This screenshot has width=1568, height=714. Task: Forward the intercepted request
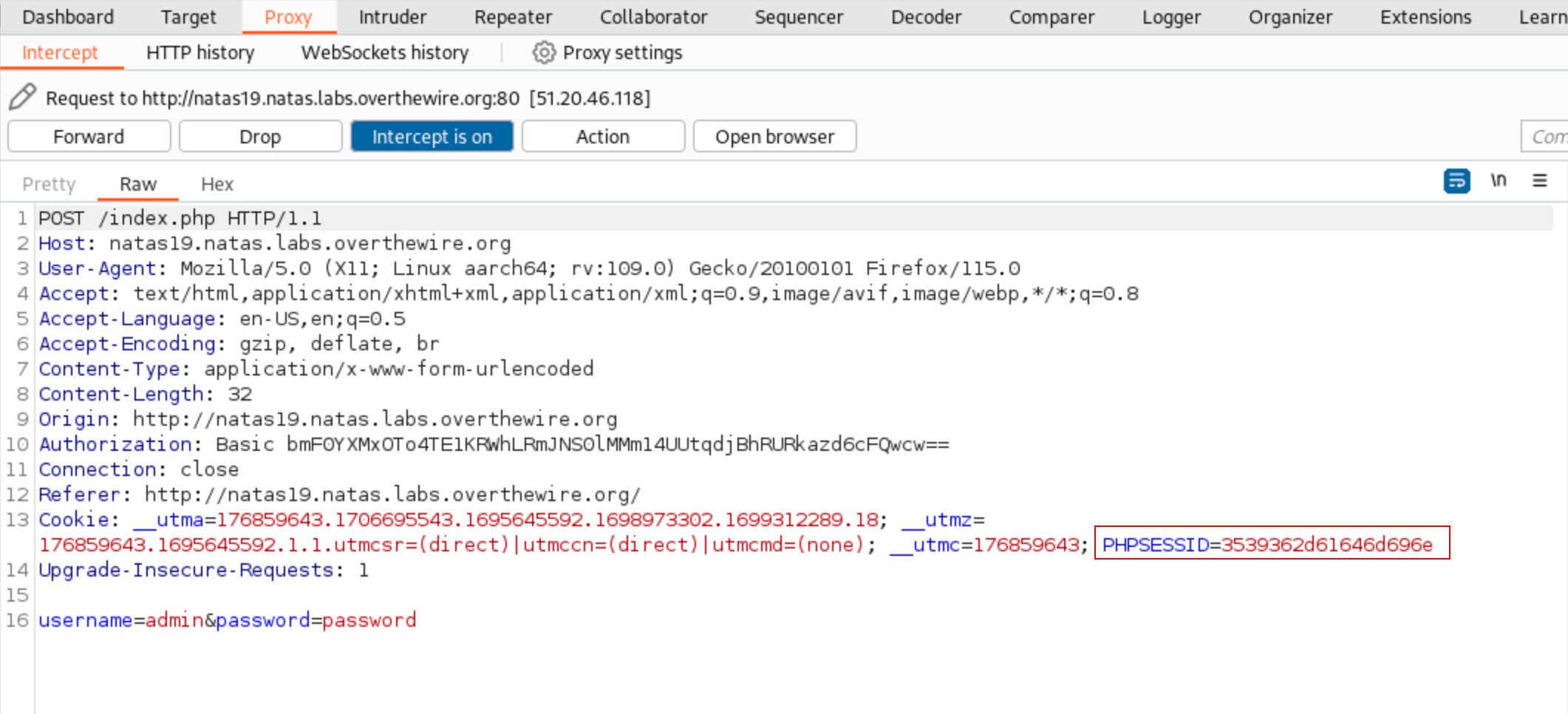click(x=89, y=137)
